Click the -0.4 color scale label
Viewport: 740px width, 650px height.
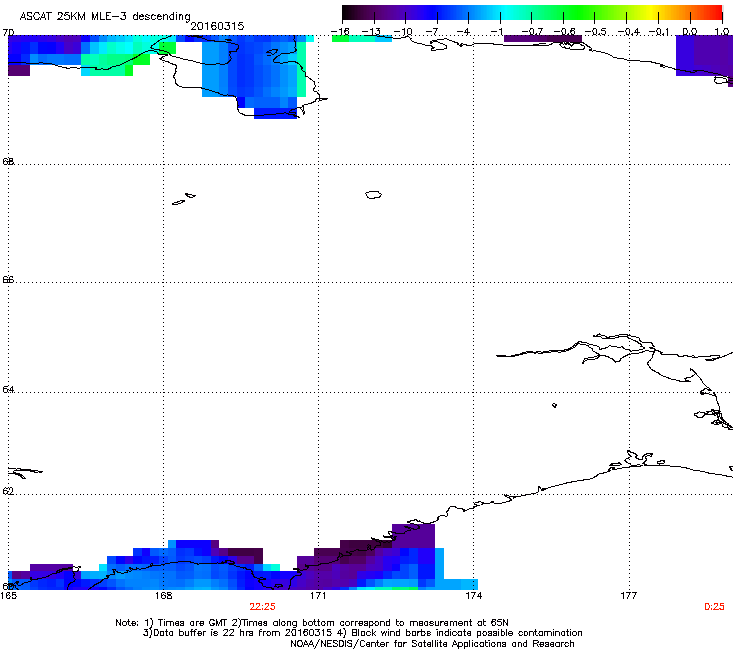[x=629, y=32]
